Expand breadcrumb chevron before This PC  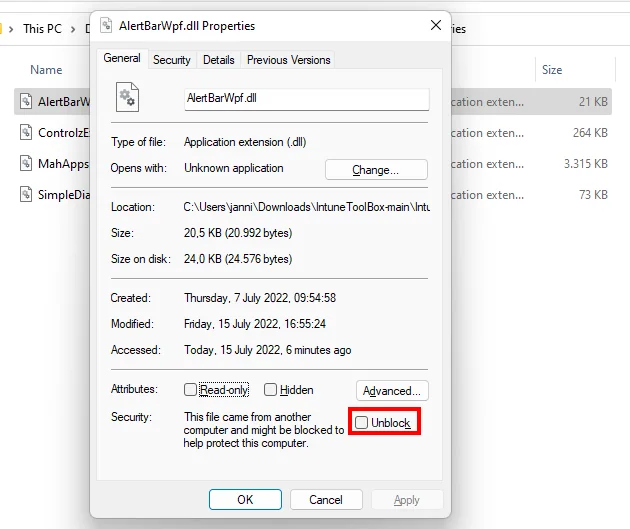pyautogui.click(x=11, y=29)
